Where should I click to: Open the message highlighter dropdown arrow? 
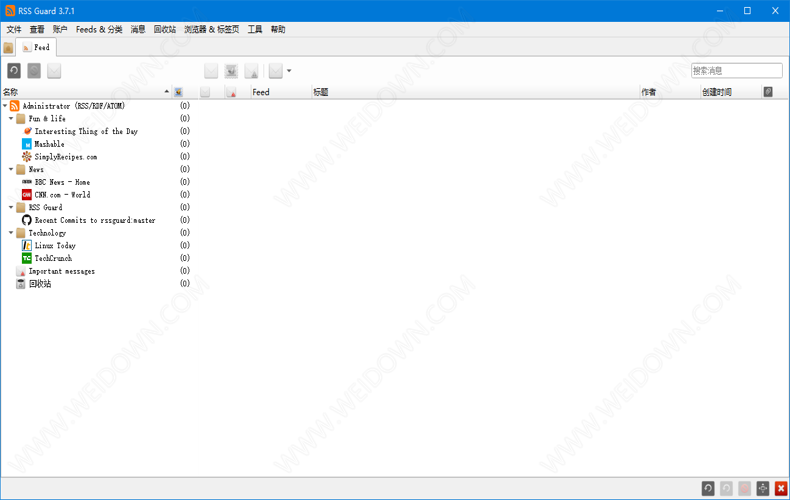[289, 71]
